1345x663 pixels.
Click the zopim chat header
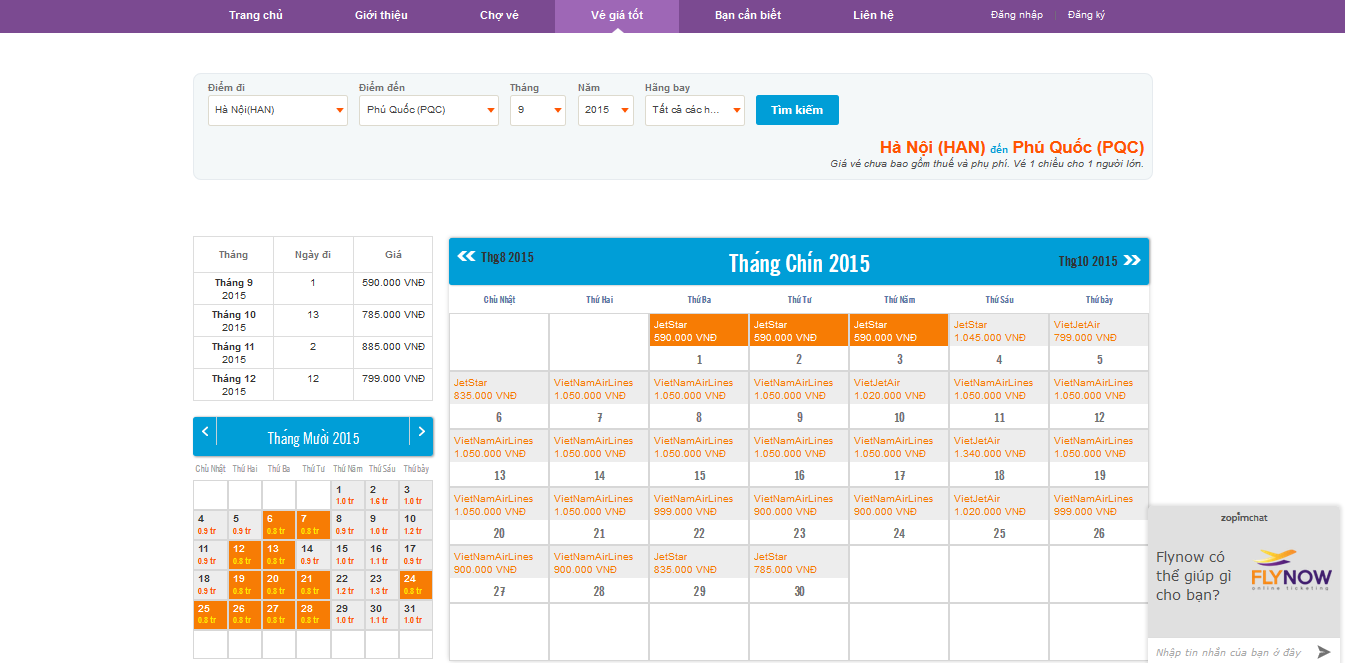[1244, 517]
